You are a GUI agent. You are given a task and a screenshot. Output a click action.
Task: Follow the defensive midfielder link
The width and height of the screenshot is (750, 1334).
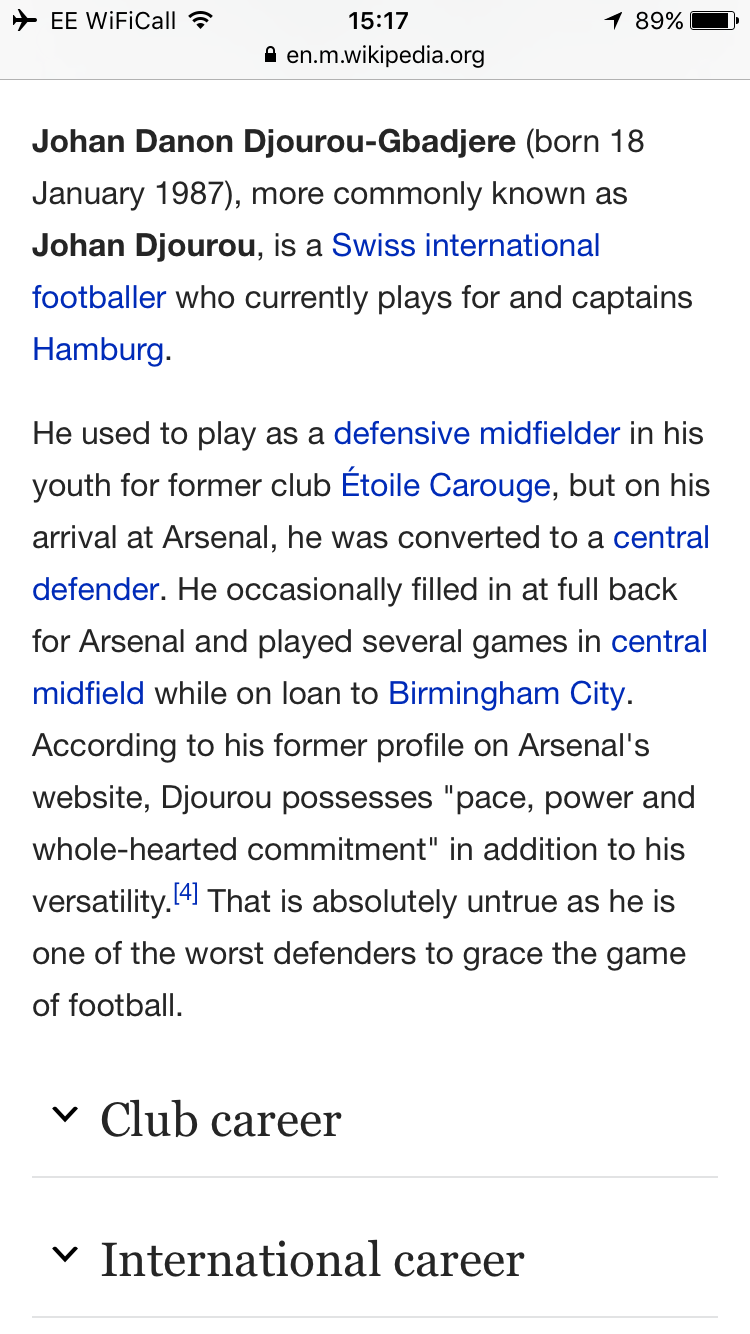click(x=477, y=433)
